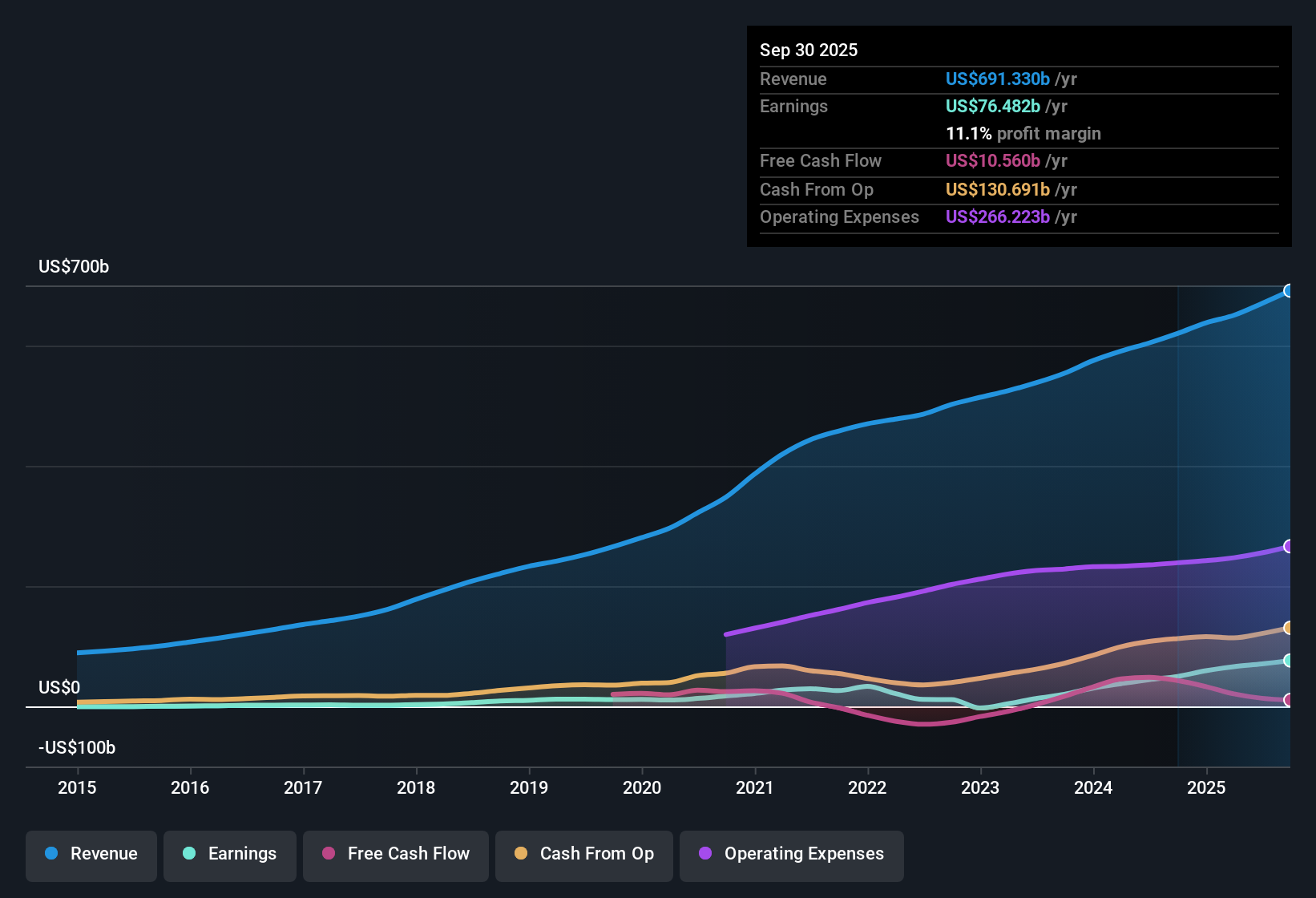The width and height of the screenshot is (1316, 898).
Task: Select the Revenue endpoint marker on the chart
Action: [1289, 290]
